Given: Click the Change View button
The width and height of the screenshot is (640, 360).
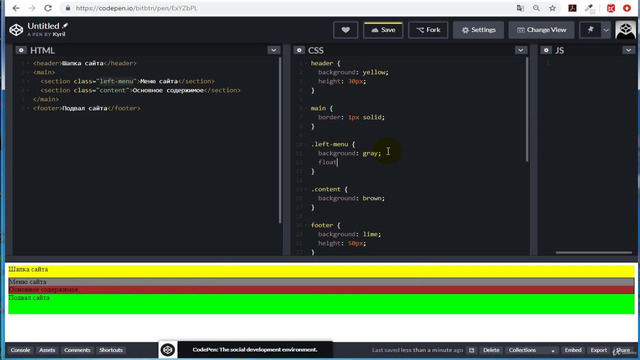Looking at the screenshot, I should pos(541,30).
